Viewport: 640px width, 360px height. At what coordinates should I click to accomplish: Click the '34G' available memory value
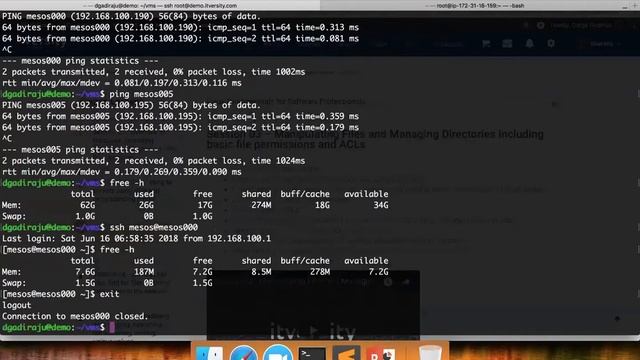(x=381, y=205)
